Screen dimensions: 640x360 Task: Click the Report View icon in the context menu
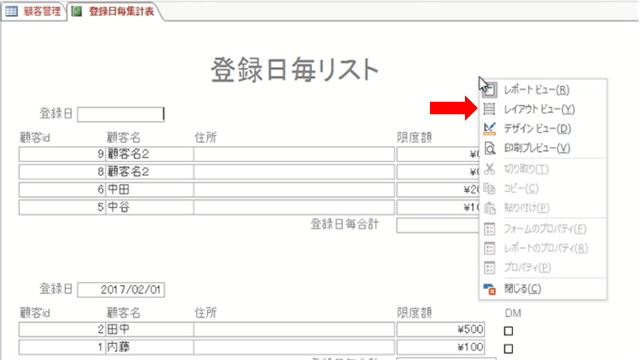click(x=489, y=90)
